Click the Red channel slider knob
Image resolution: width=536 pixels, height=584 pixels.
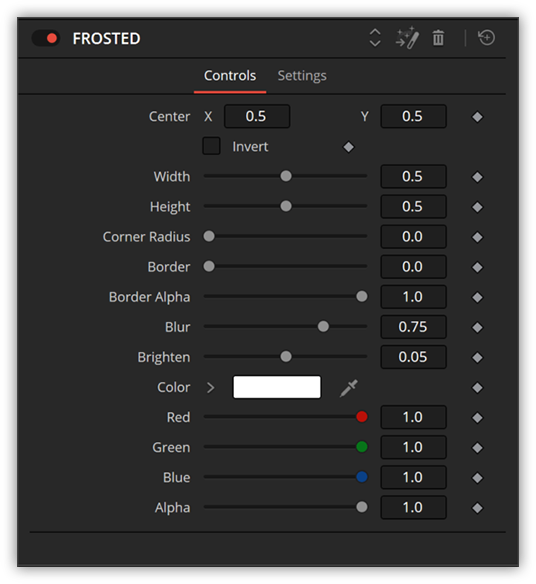(362, 417)
